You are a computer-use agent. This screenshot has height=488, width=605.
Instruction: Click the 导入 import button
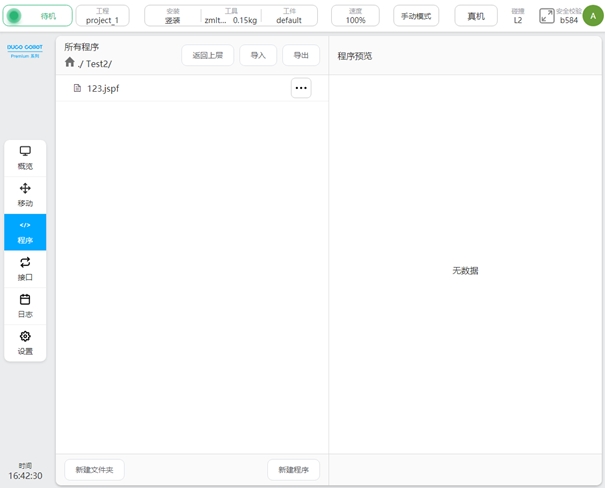pos(258,55)
